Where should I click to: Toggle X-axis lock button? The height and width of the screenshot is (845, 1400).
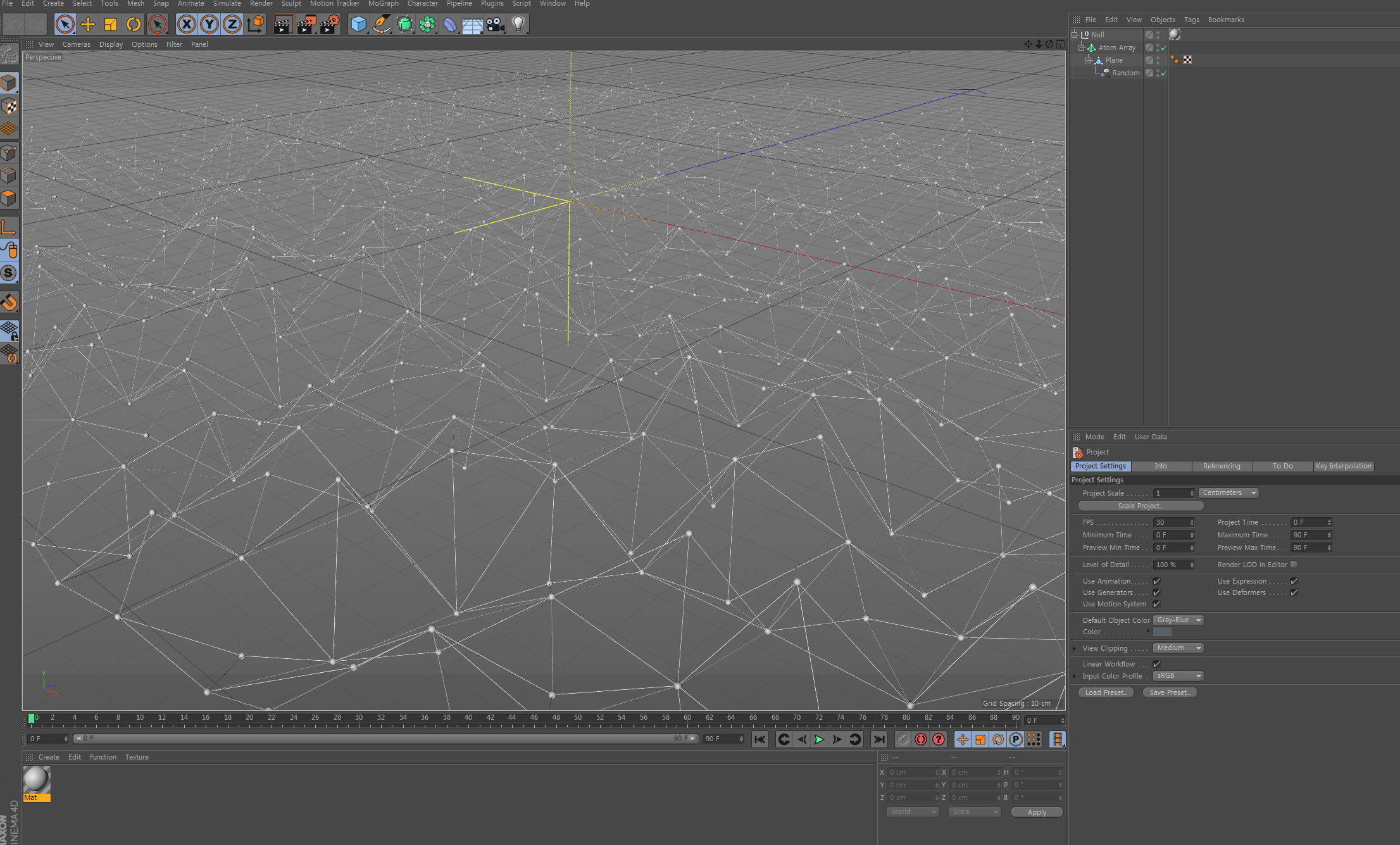coord(186,25)
